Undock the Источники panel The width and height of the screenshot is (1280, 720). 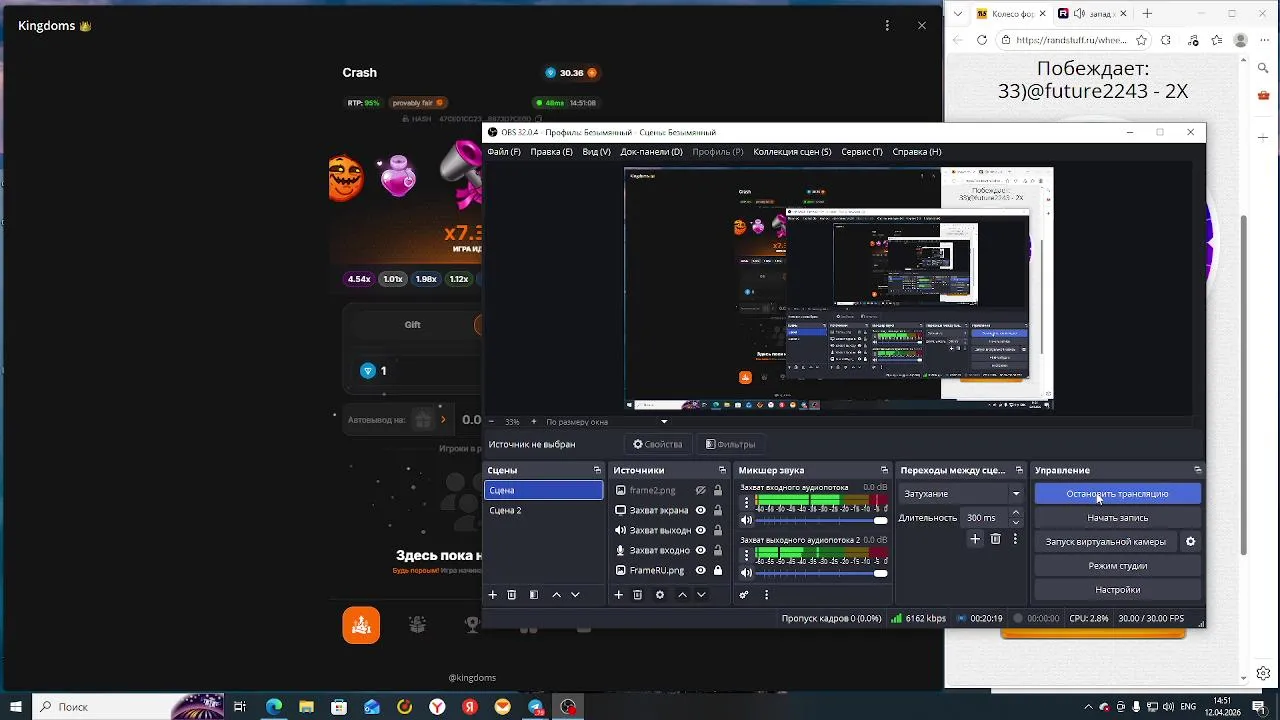pos(722,470)
